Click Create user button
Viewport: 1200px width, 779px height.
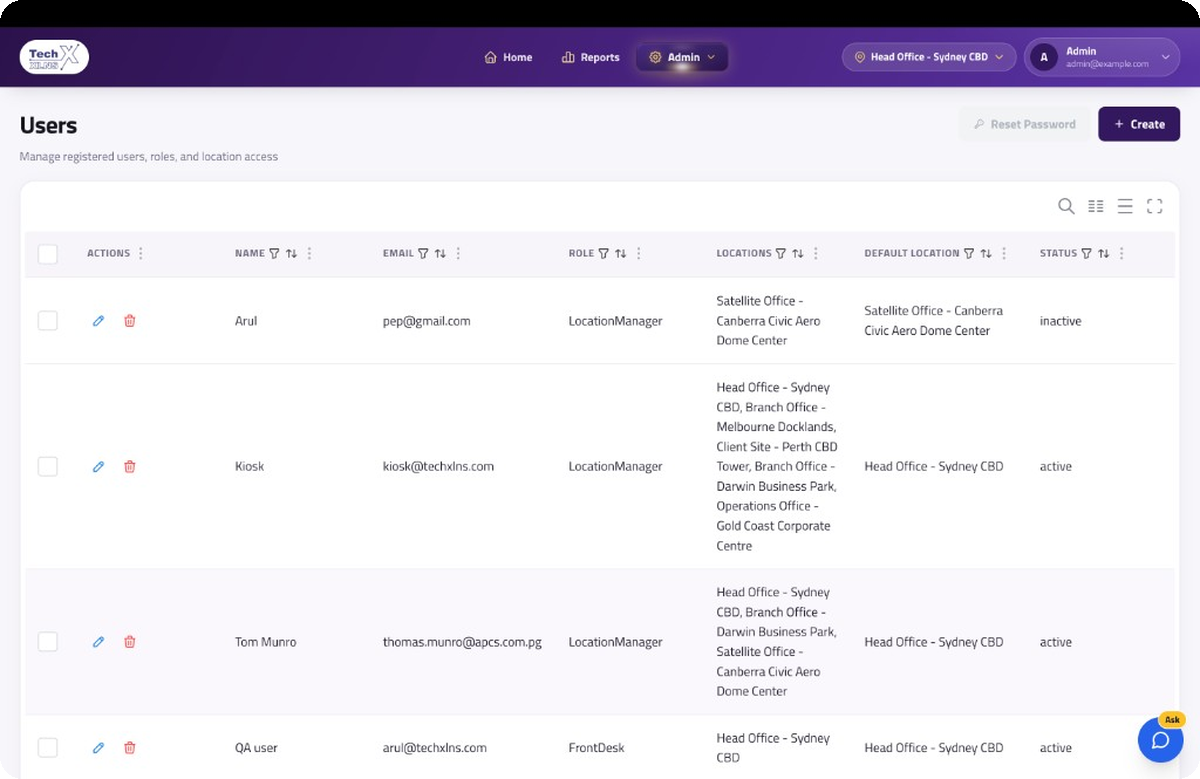tap(1139, 124)
